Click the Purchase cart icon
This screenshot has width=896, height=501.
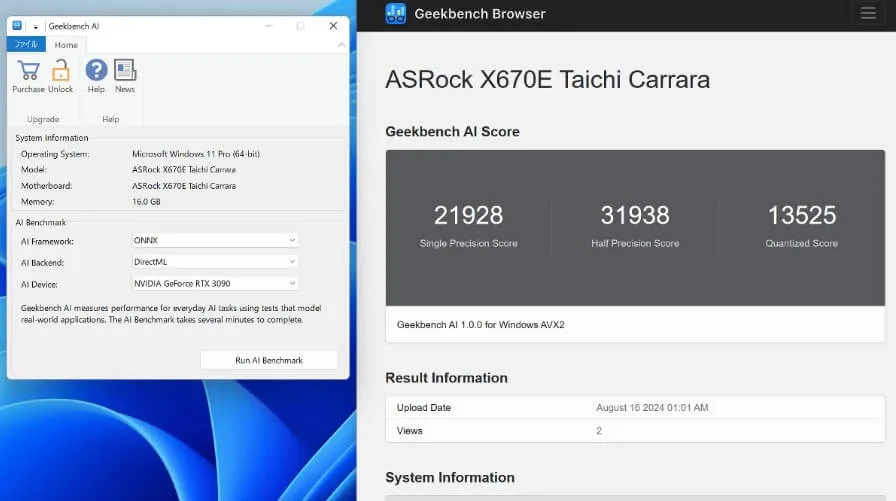(x=28, y=71)
